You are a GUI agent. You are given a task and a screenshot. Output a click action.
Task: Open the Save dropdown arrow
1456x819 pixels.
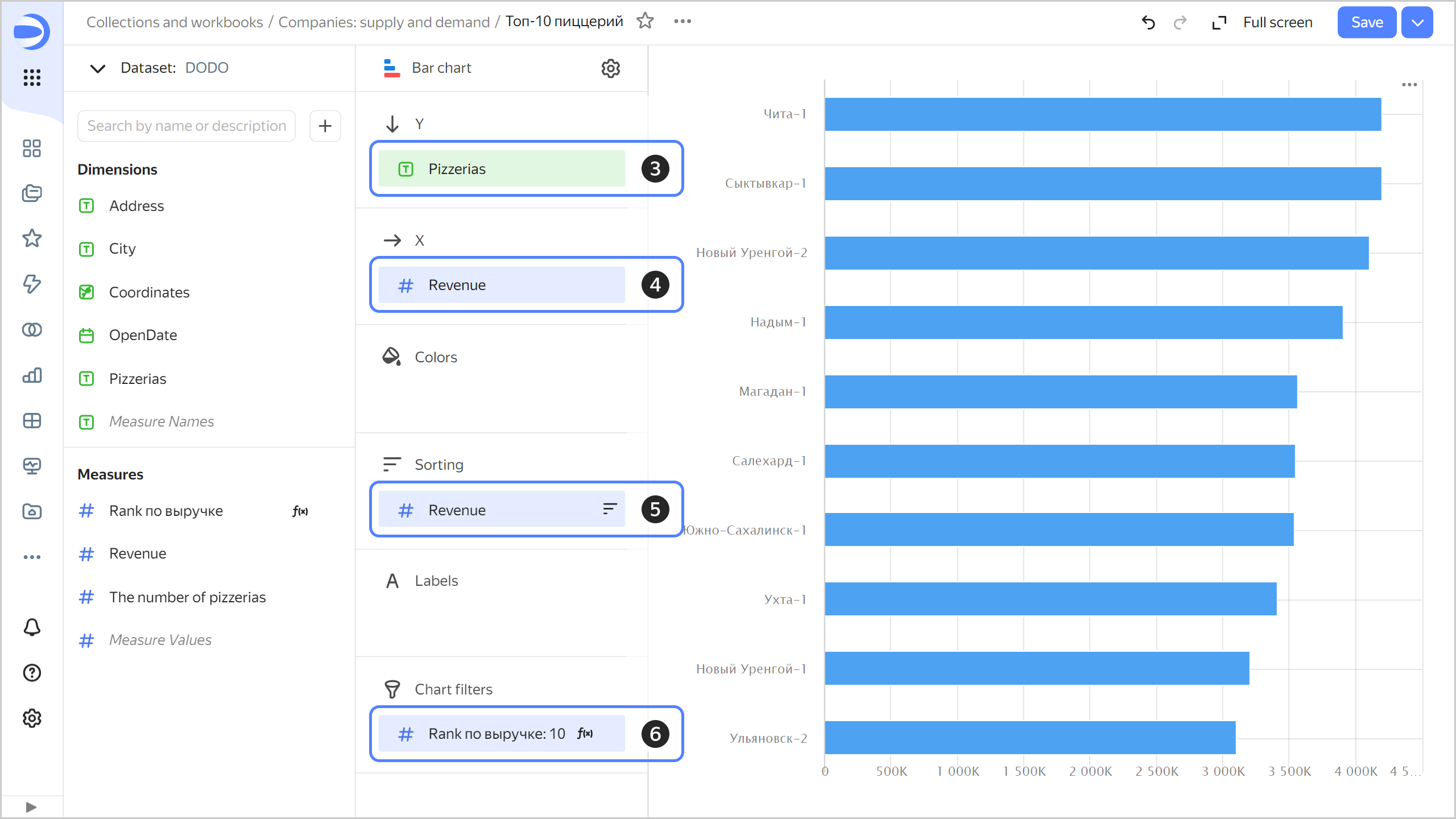1417,22
